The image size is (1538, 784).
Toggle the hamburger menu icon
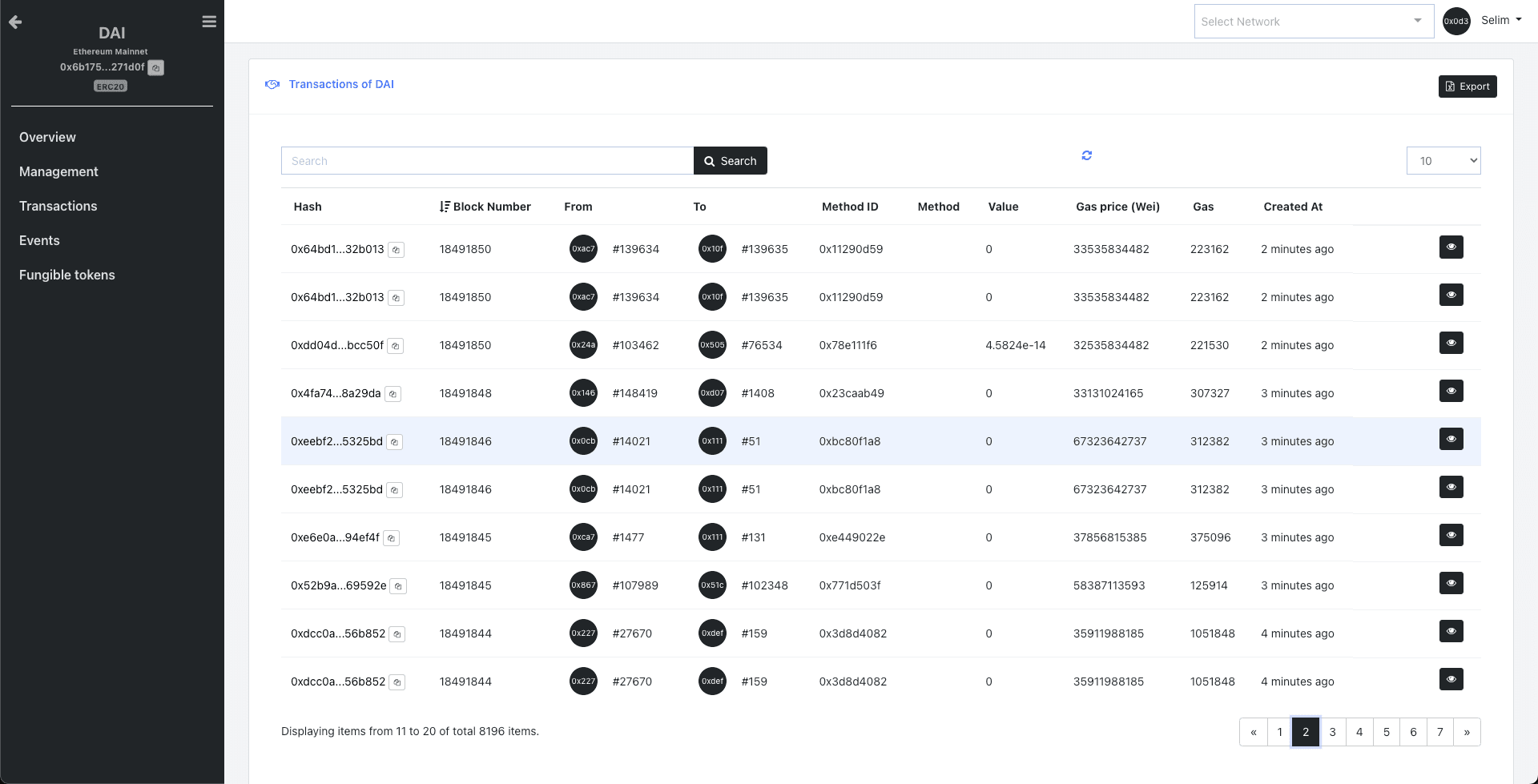point(209,22)
